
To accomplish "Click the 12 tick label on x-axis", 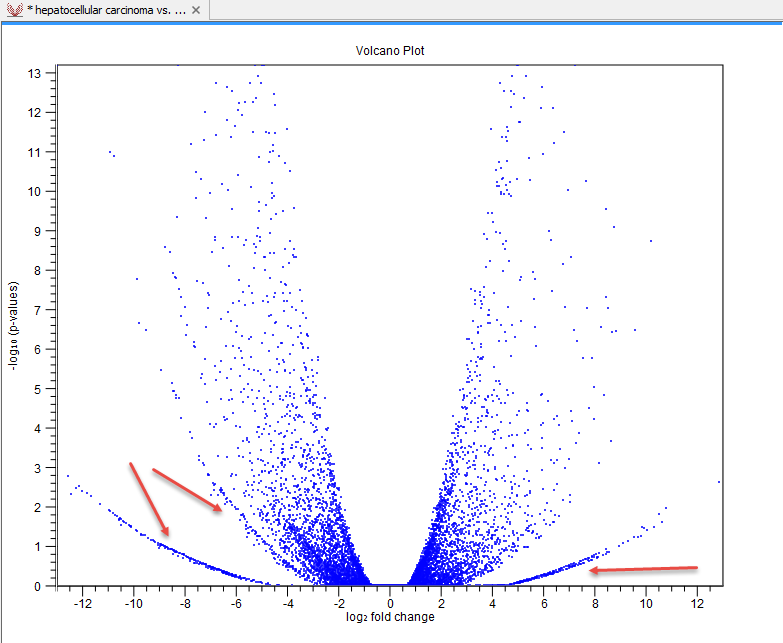I will [697, 603].
